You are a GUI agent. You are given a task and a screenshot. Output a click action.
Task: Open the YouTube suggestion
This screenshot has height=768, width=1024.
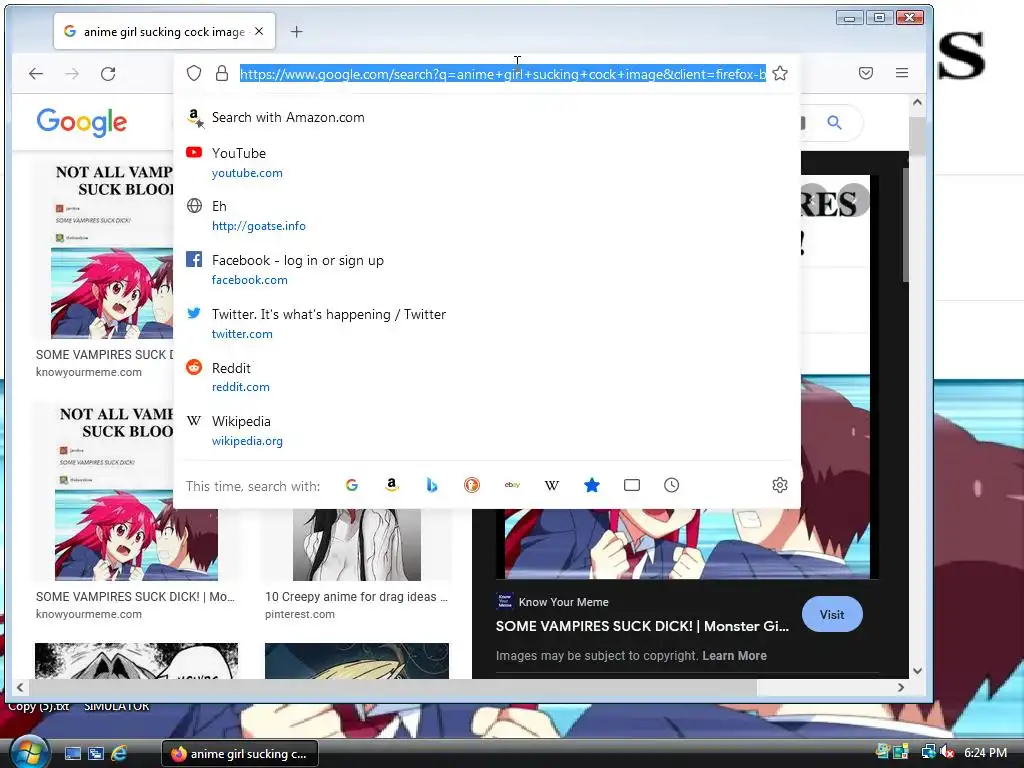[x=487, y=163]
